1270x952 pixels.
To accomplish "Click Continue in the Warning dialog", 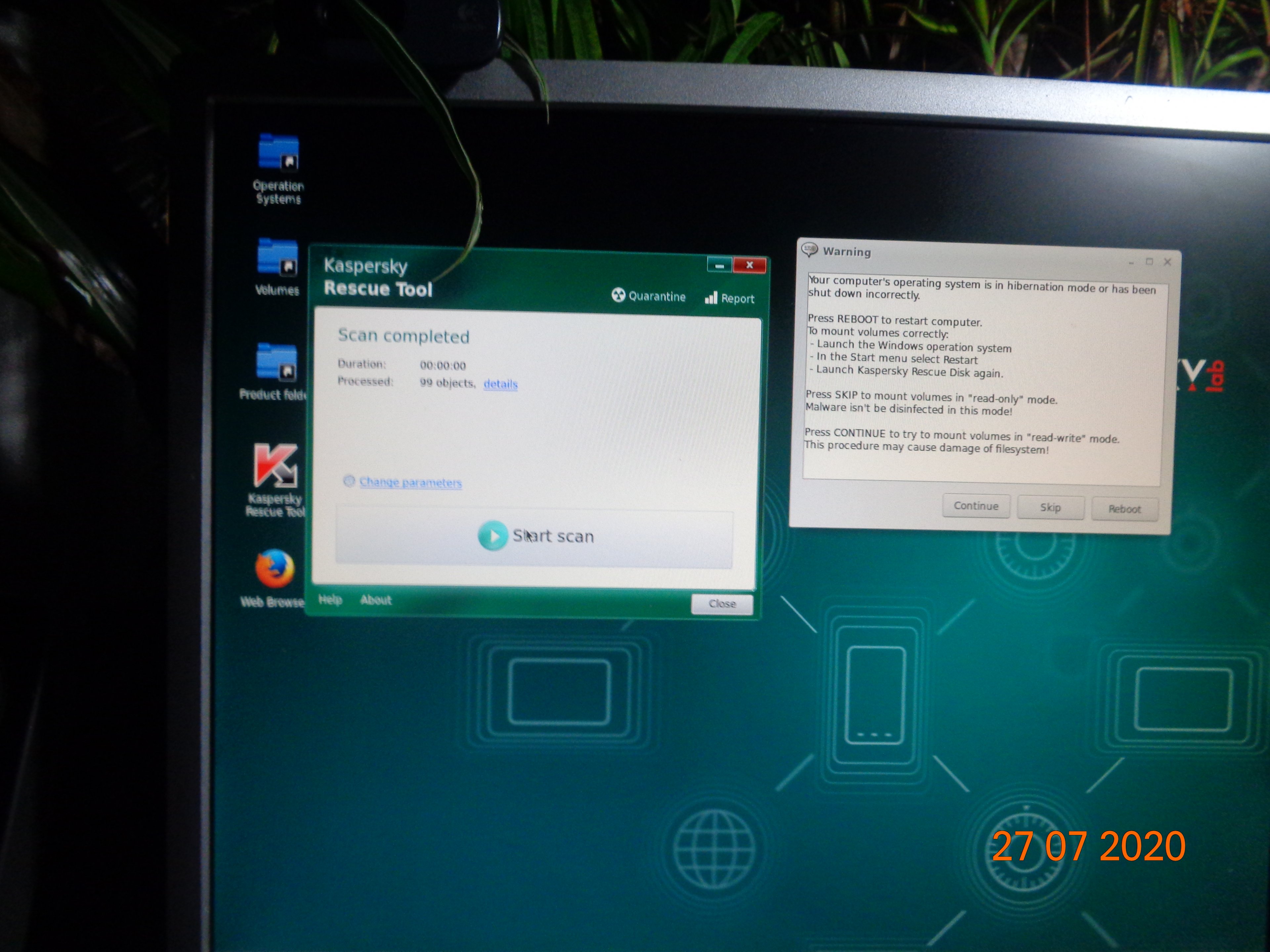I will (x=976, y=505).
